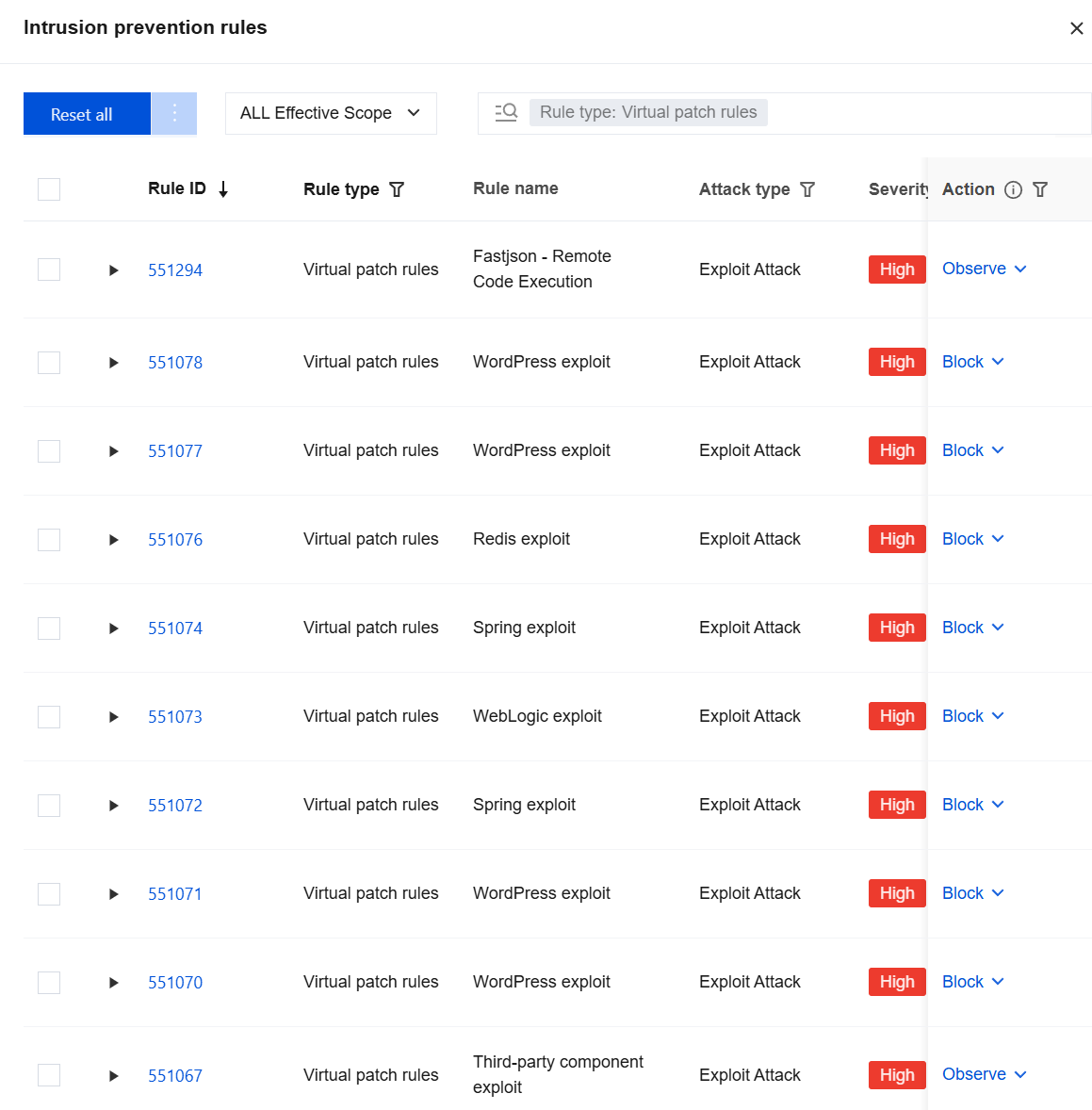1092x1110 pixels.
Task: Open the more options button beside Reset all
Action: pos(174,113)
